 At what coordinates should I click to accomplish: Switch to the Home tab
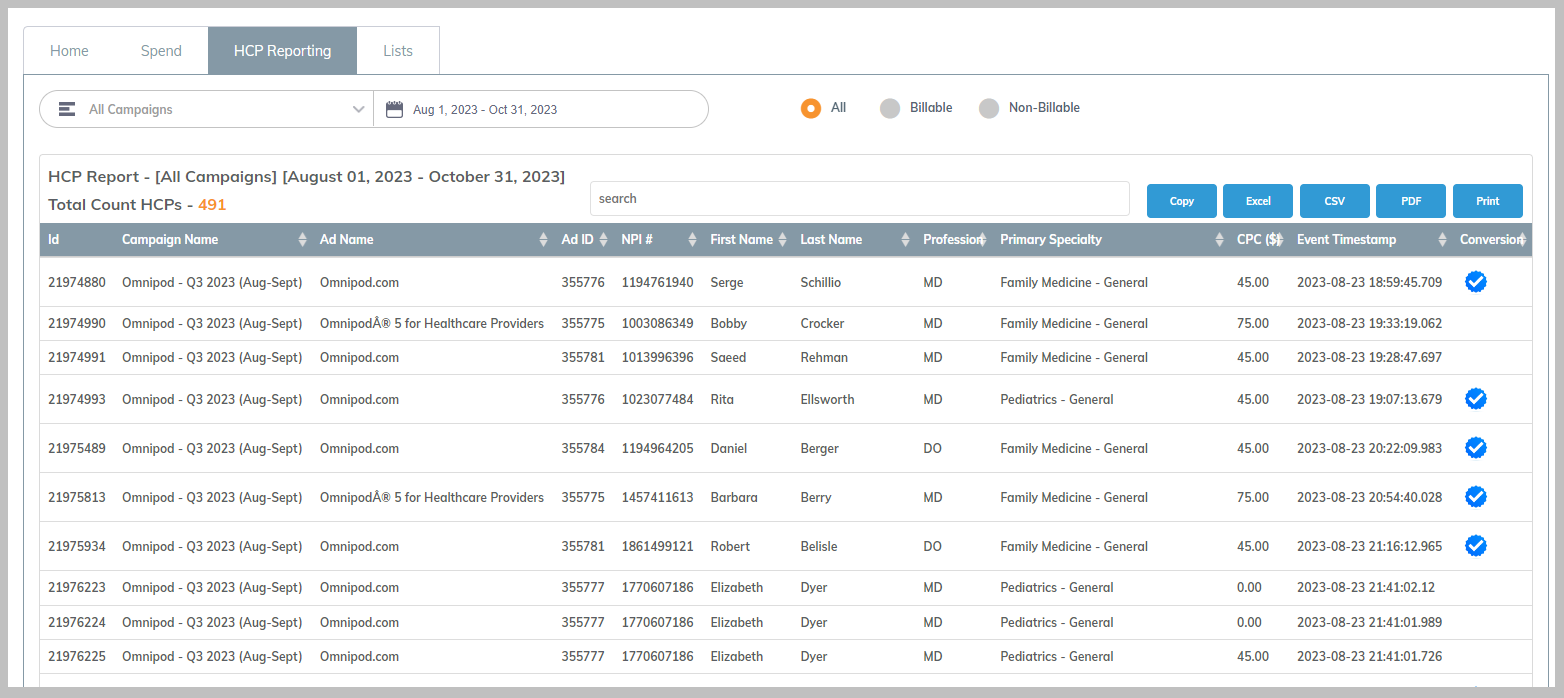tap(69, 50)
